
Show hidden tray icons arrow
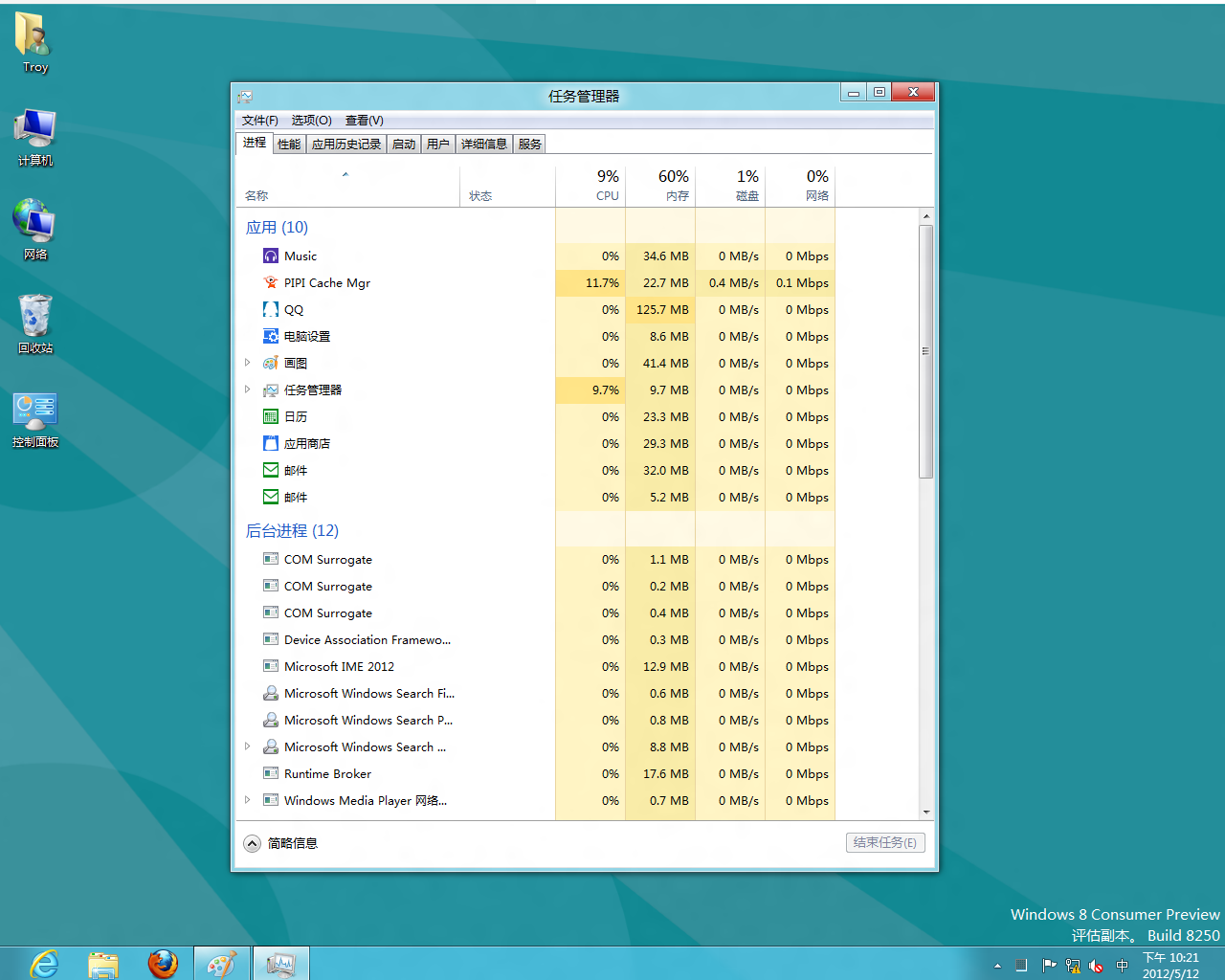997,966
